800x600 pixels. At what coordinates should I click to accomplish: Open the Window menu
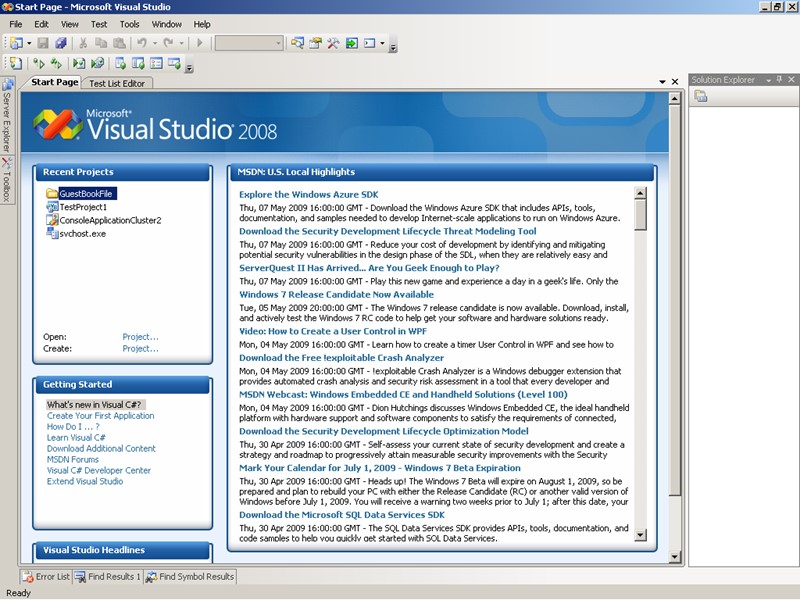[166, 24]
